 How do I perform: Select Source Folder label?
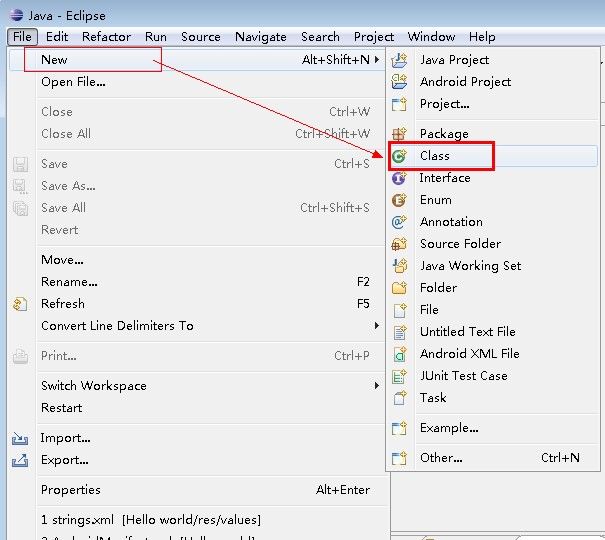click(460, 244)
